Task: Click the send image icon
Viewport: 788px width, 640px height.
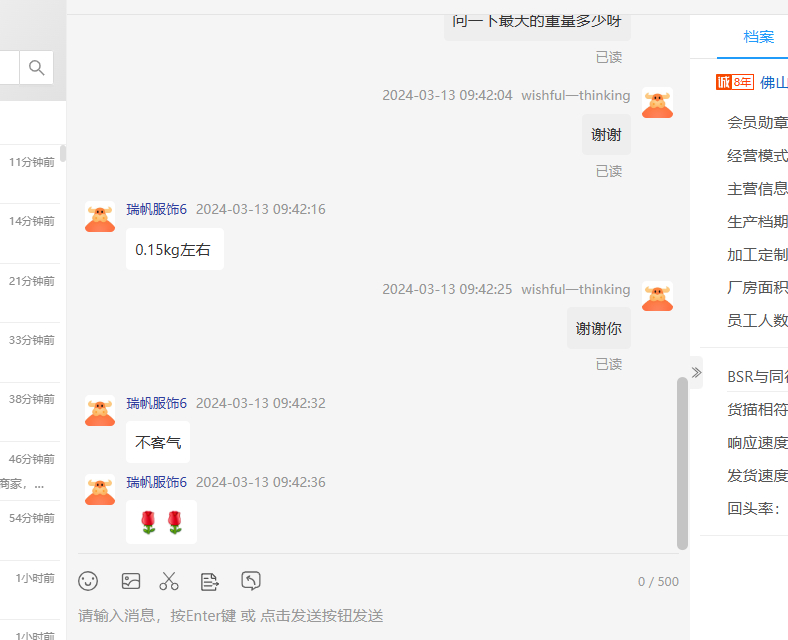Action: click(131, 581)
